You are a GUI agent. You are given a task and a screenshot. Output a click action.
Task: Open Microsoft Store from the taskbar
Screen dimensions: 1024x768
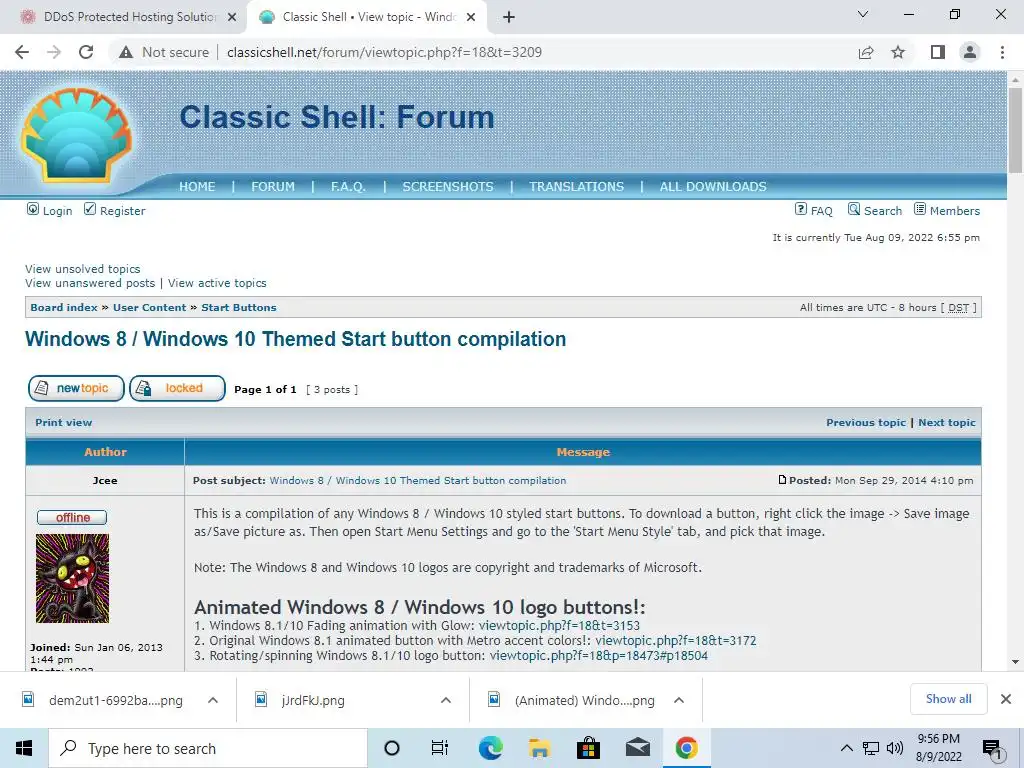point(588,748)
